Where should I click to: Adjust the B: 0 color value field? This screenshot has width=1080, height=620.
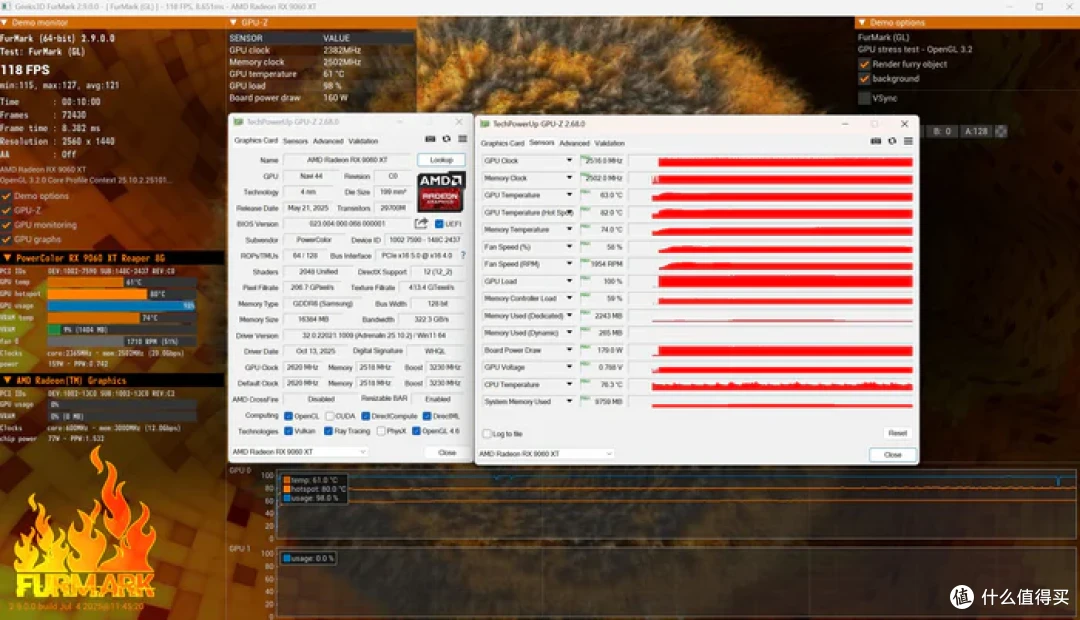[942, 131]
